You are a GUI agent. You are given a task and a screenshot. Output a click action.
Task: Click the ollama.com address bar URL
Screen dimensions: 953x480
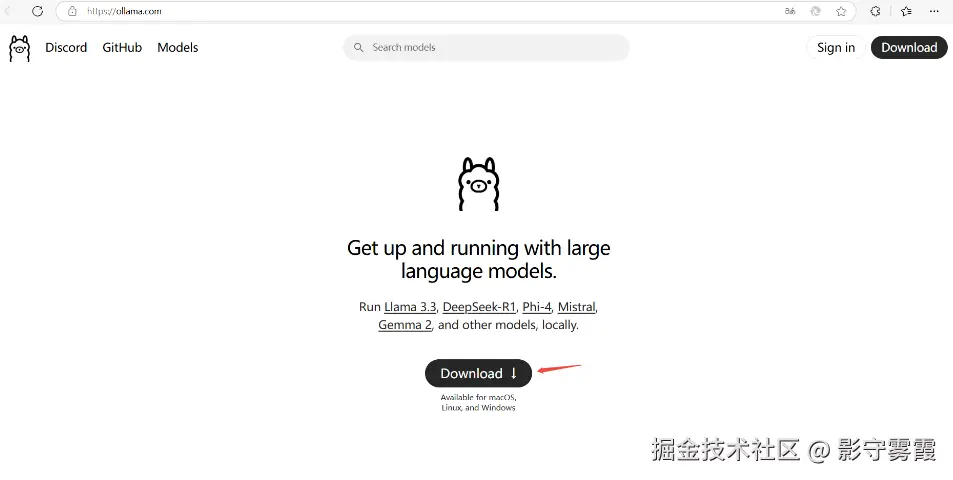124,11
